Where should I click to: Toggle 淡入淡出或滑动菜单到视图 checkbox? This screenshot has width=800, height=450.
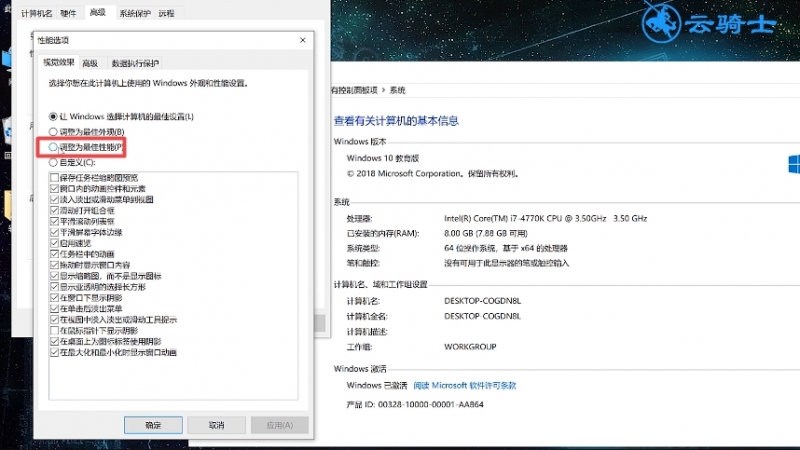[55, 199]
